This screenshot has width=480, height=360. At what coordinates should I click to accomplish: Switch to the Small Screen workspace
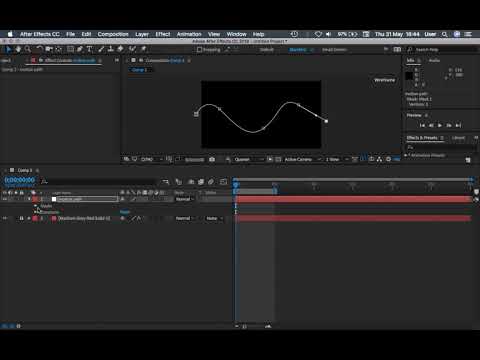[x=334, y=50]
